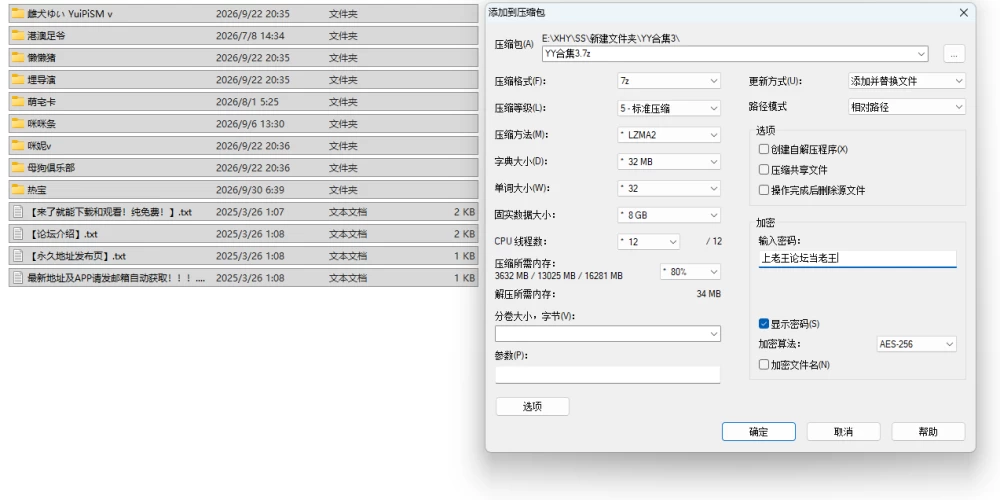The width and height of the screenshot is (1000, 500).
Task: Click text file icon of 【永久地址发布页】.txt
Action: [x=18, y=256]
